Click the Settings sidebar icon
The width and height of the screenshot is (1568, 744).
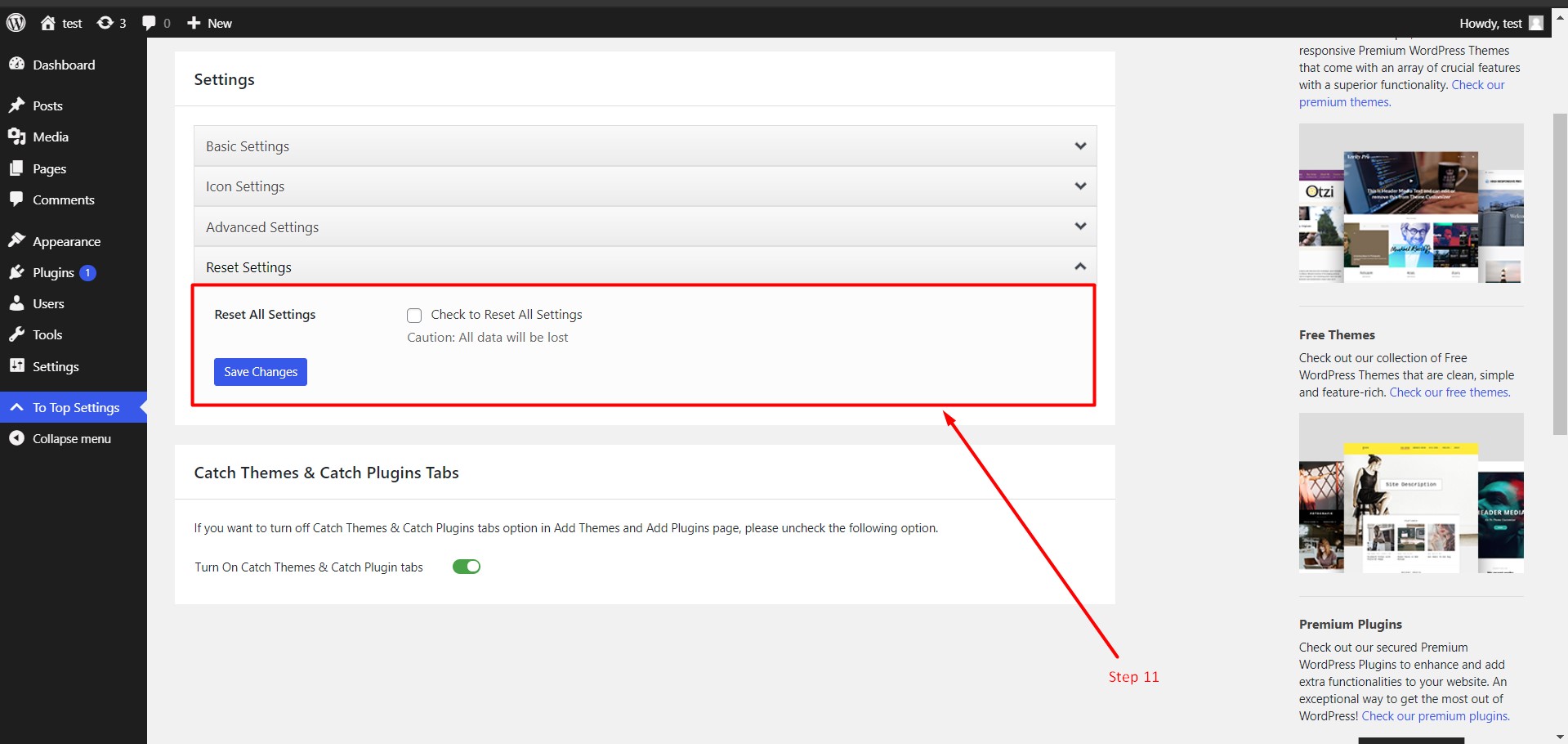point(16,365)
